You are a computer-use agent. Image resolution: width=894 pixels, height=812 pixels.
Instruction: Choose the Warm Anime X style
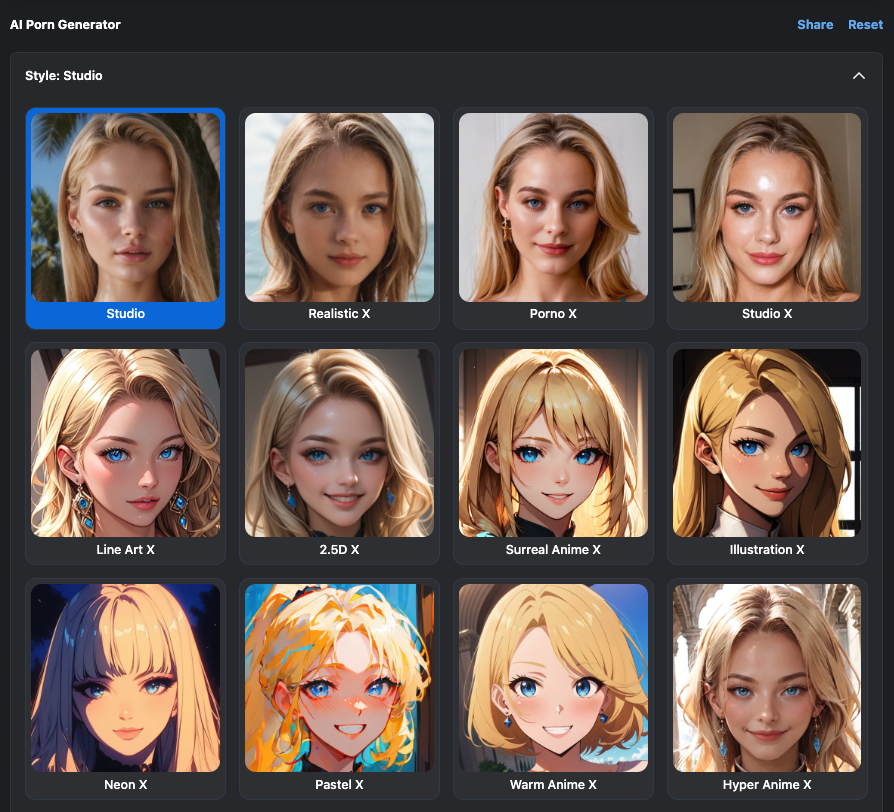(x=553, y=689)
